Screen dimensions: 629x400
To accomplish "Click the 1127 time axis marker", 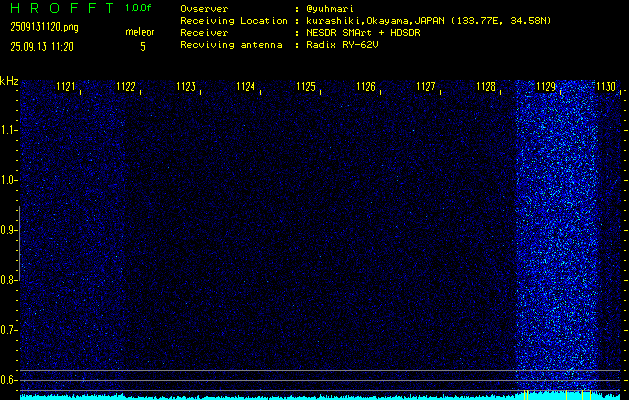I will pos(426,86).
